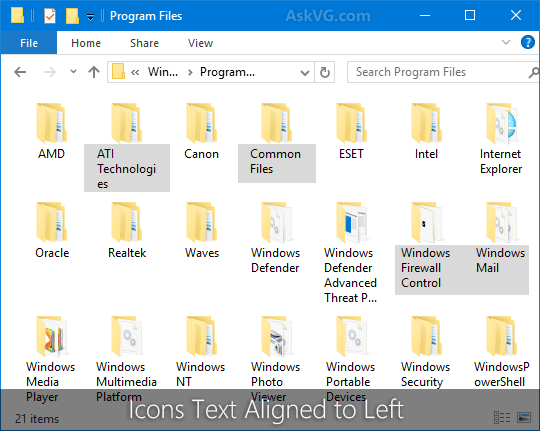
Task: Select Windows Defender Advanced Threat folder icon
Action: [352, 222]
